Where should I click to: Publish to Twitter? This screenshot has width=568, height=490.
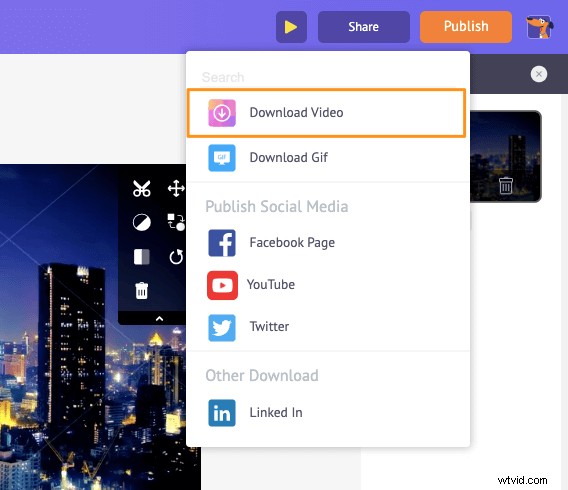point(328,327)
